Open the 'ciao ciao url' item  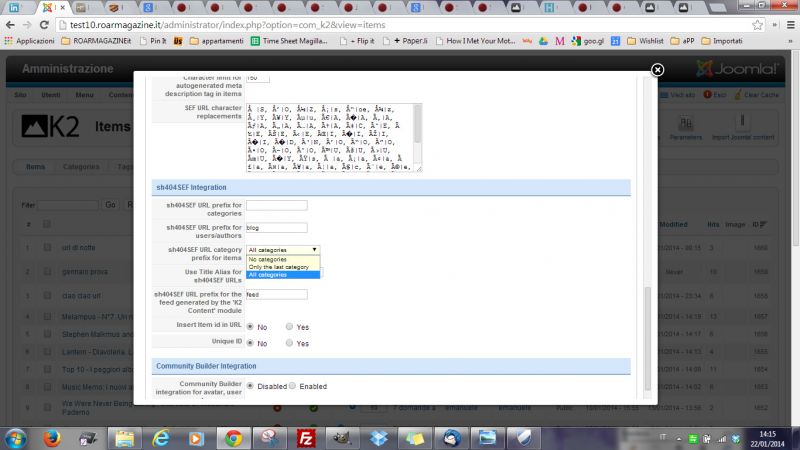81,296
